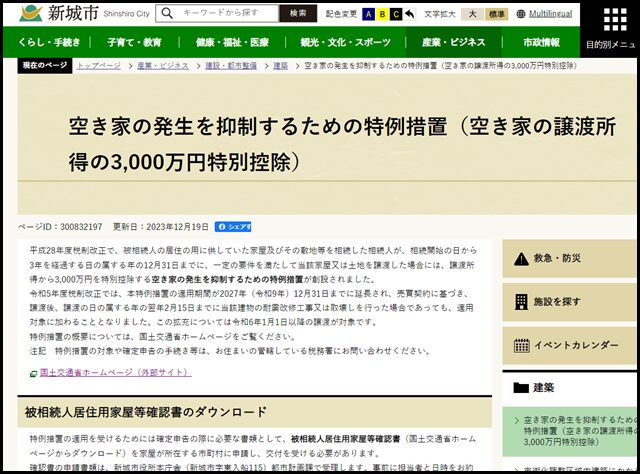640x474 pixels.
Task: Open 国土交通省ホームページ external link
Action: point(116,372)
